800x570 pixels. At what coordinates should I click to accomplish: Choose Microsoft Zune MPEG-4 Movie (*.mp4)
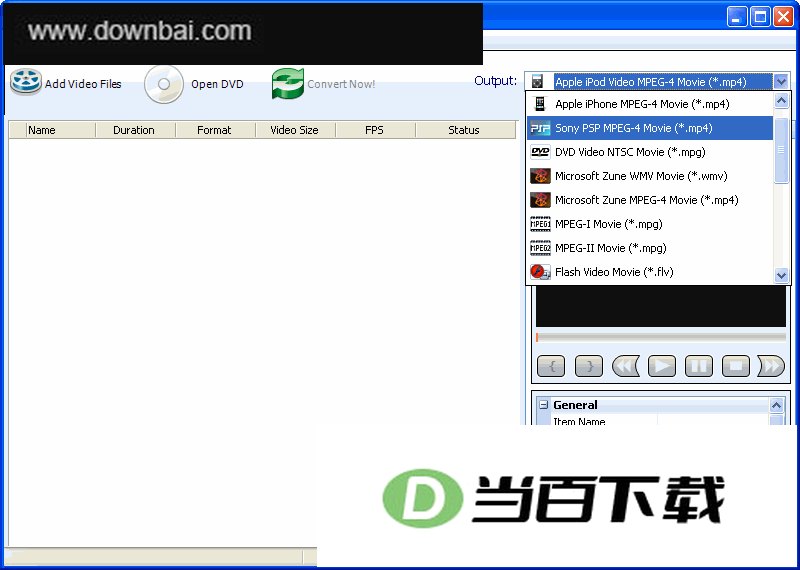[650, 200]
